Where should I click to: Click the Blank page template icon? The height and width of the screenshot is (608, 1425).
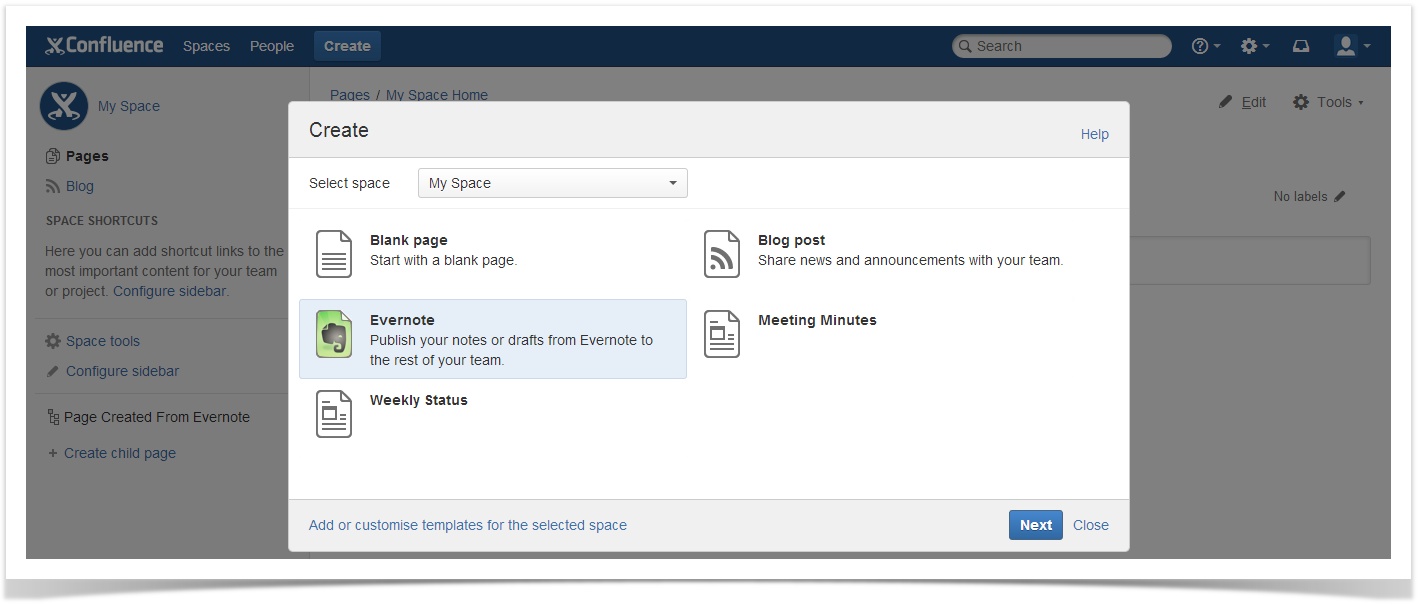(x=333, y=255)
